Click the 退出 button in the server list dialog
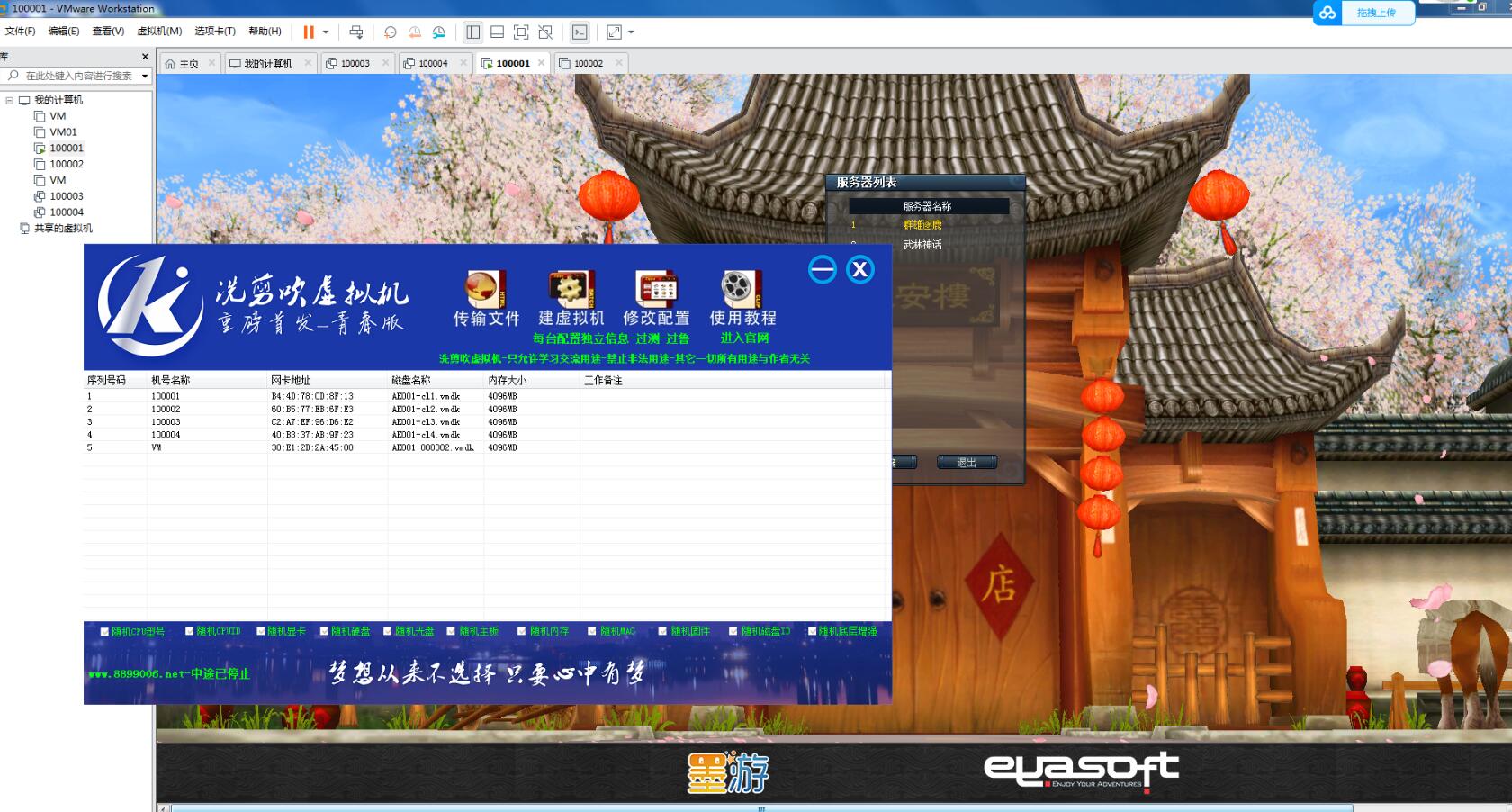 point(967,463)
